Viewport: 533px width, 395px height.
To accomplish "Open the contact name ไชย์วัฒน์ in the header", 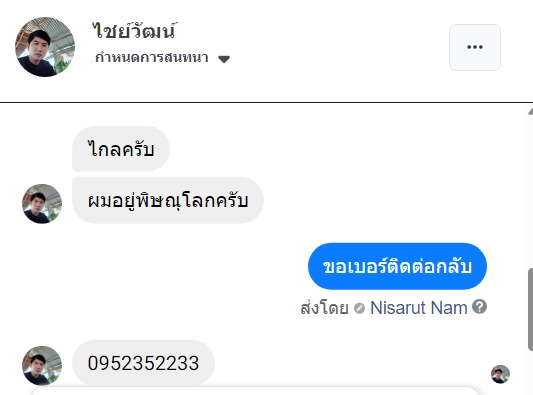I will tap(135, 30).
